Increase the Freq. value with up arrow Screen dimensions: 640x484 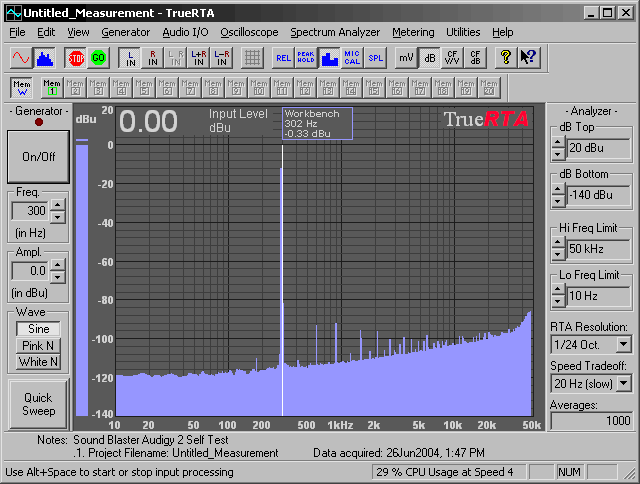(x=58, y=205)
